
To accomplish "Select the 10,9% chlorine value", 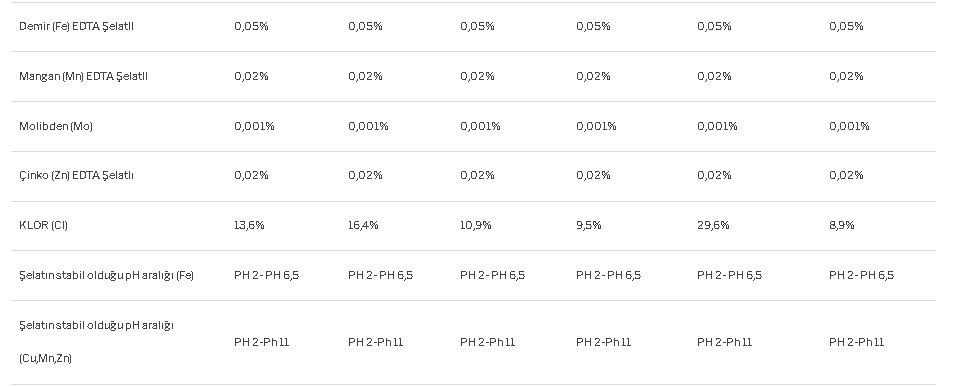I will pos(476,225).
